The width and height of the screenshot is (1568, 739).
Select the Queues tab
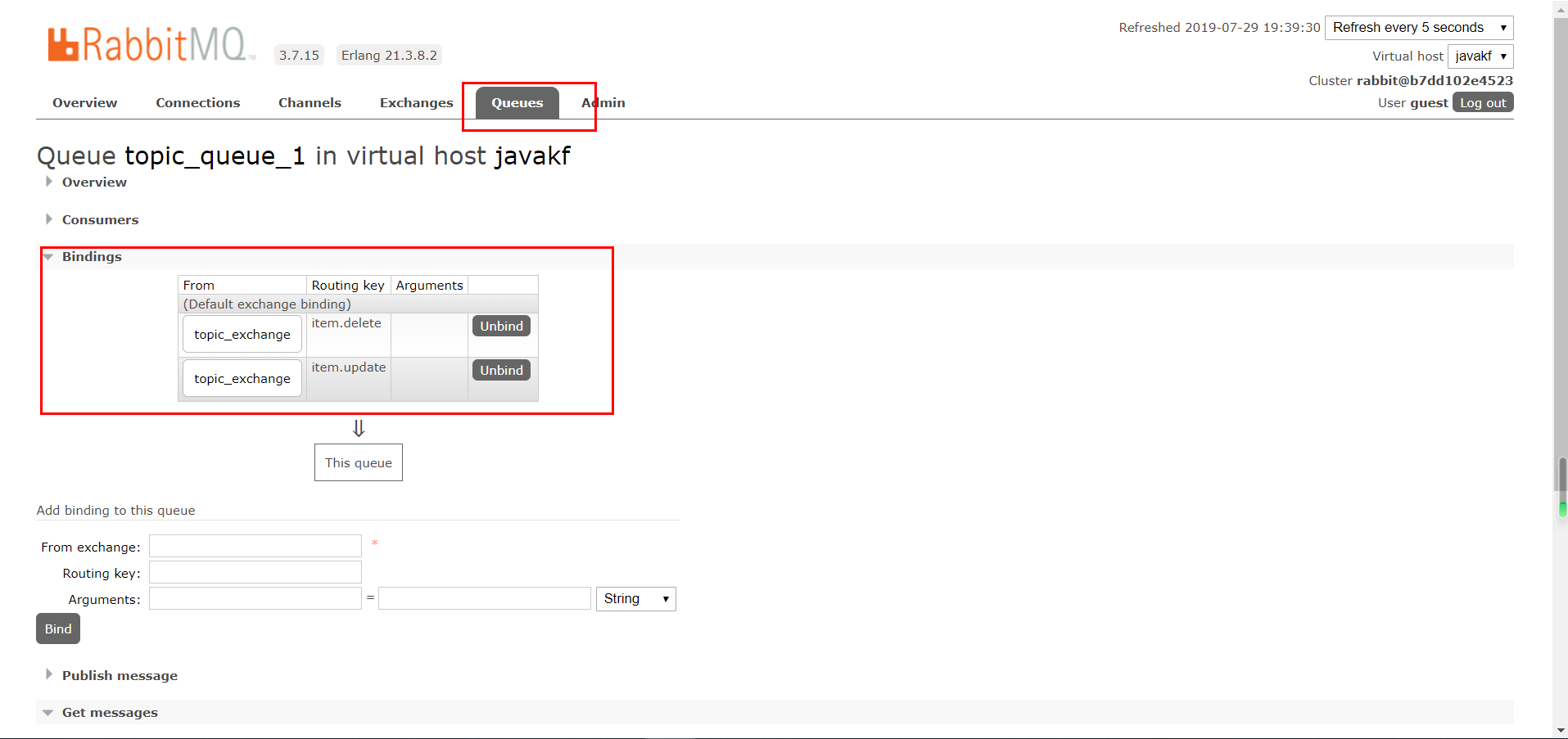[517, 102]
